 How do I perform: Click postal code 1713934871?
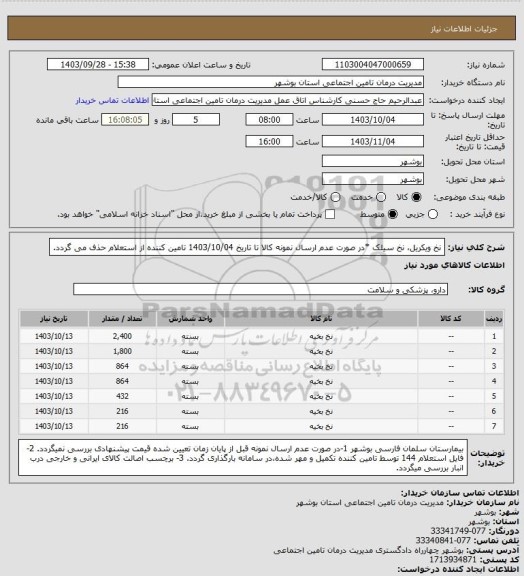453,559
